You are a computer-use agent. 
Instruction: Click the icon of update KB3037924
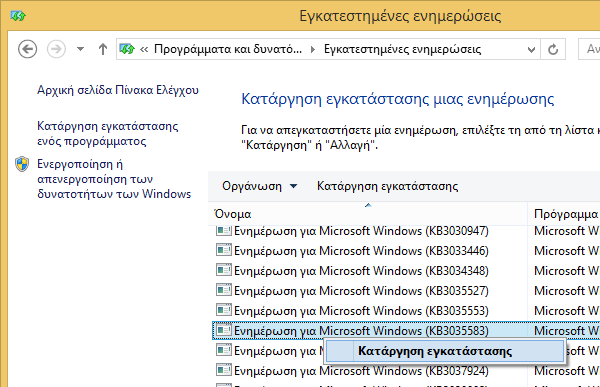point(224,370)
